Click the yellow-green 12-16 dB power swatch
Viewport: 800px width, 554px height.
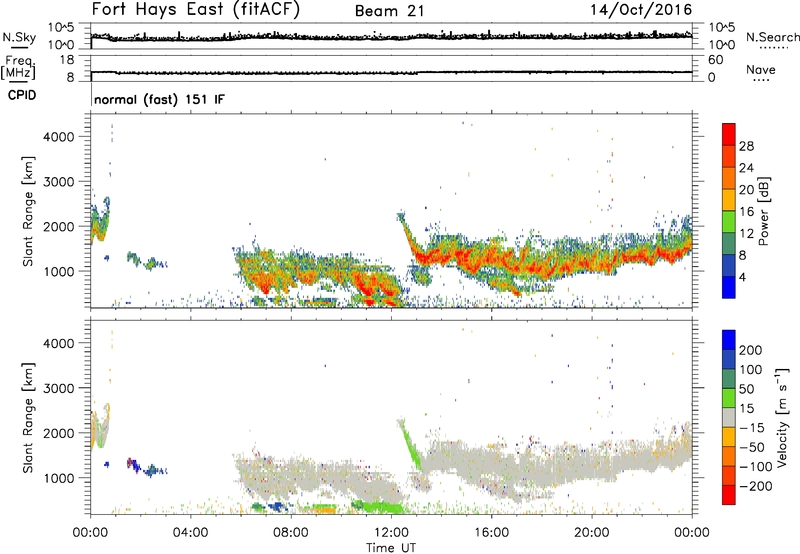tap(729, 221)
